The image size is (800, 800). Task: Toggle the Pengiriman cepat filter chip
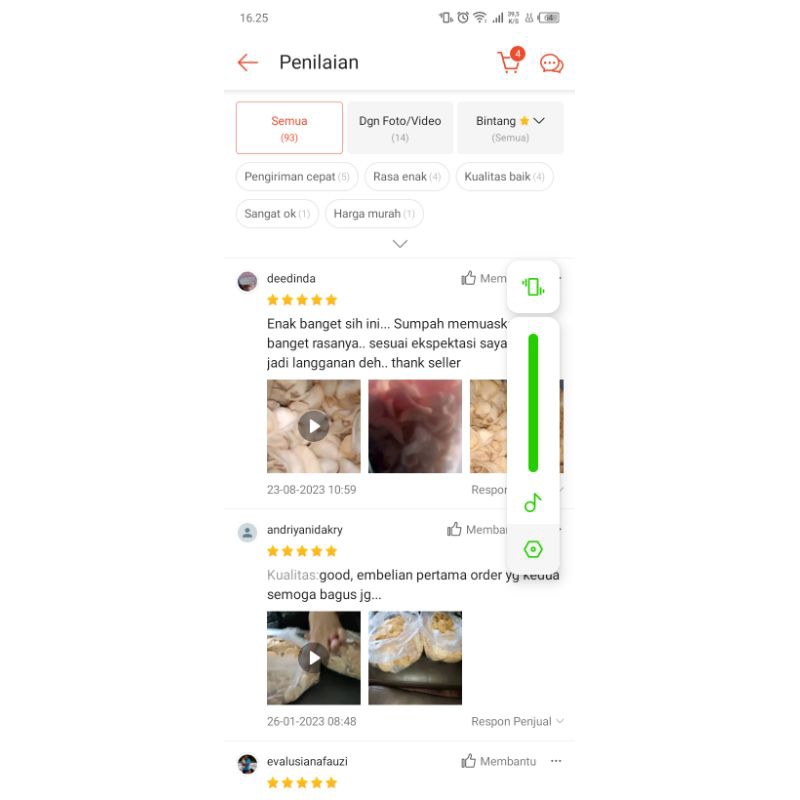coord(297,177)
